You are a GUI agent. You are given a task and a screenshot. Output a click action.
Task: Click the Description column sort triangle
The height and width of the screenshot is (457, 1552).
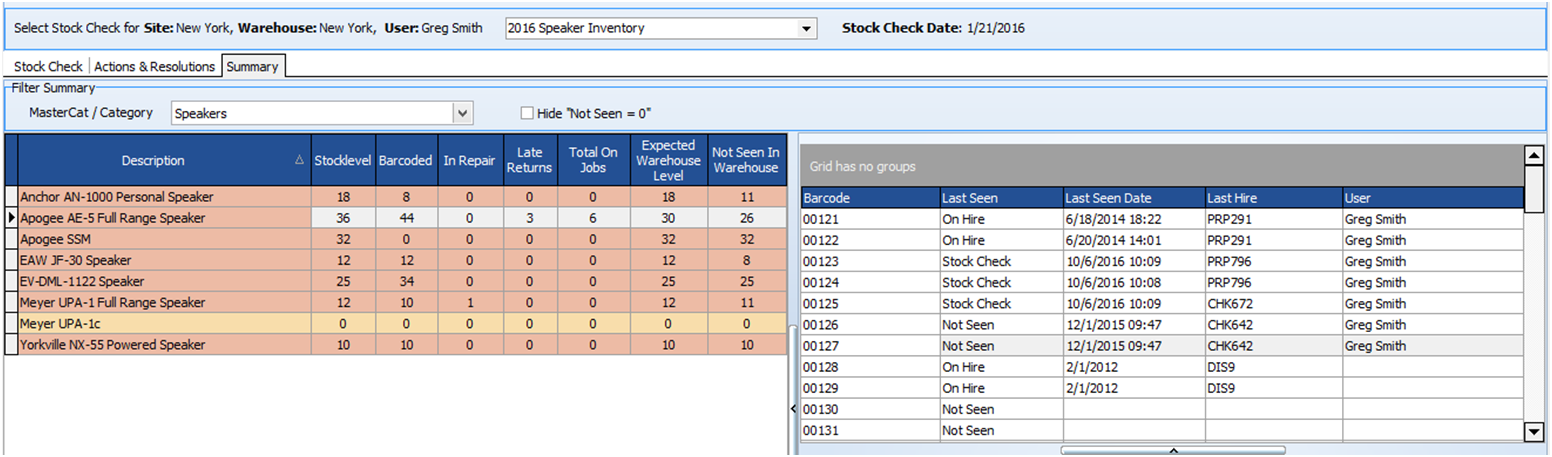coord(301,160)
